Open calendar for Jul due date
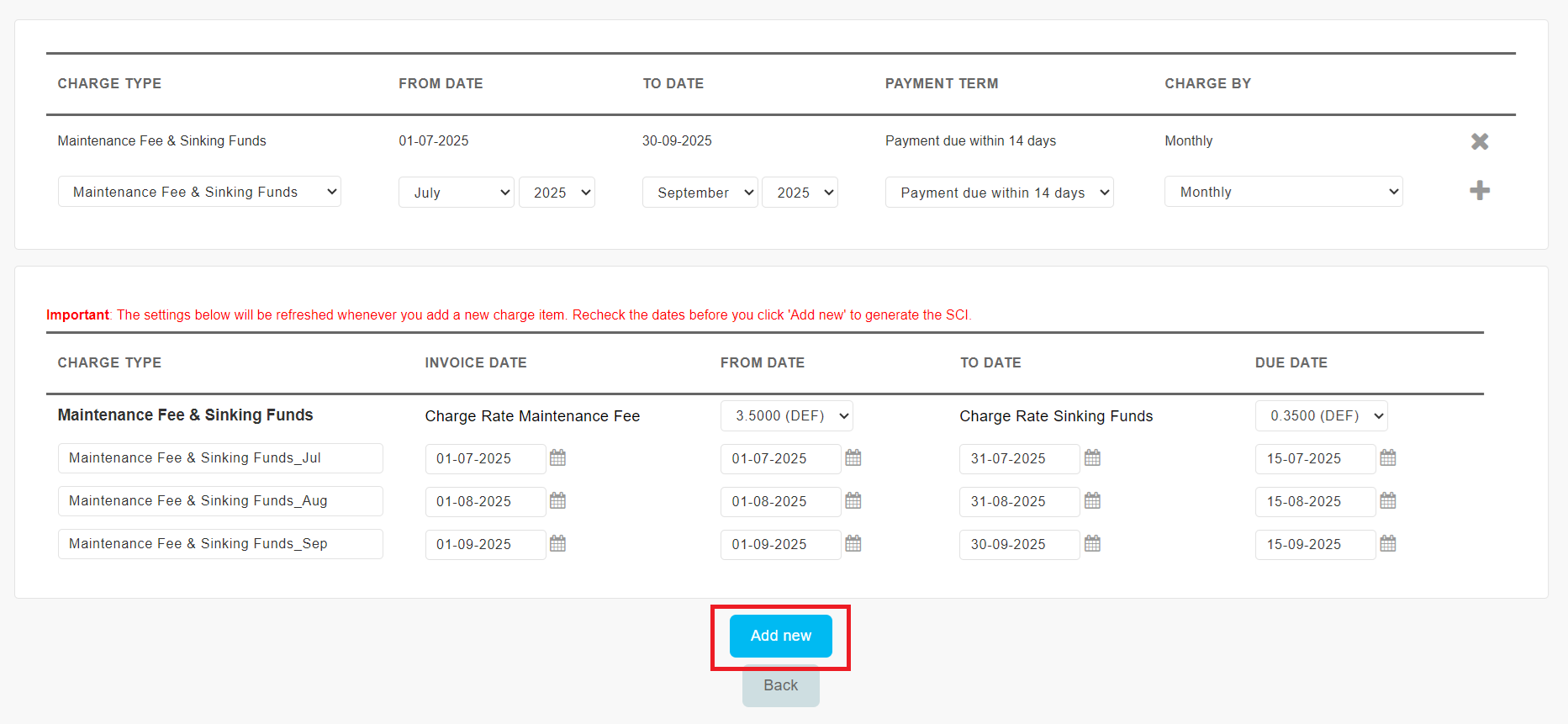This screenshot has height=724, width=1568. (1387, 457)
